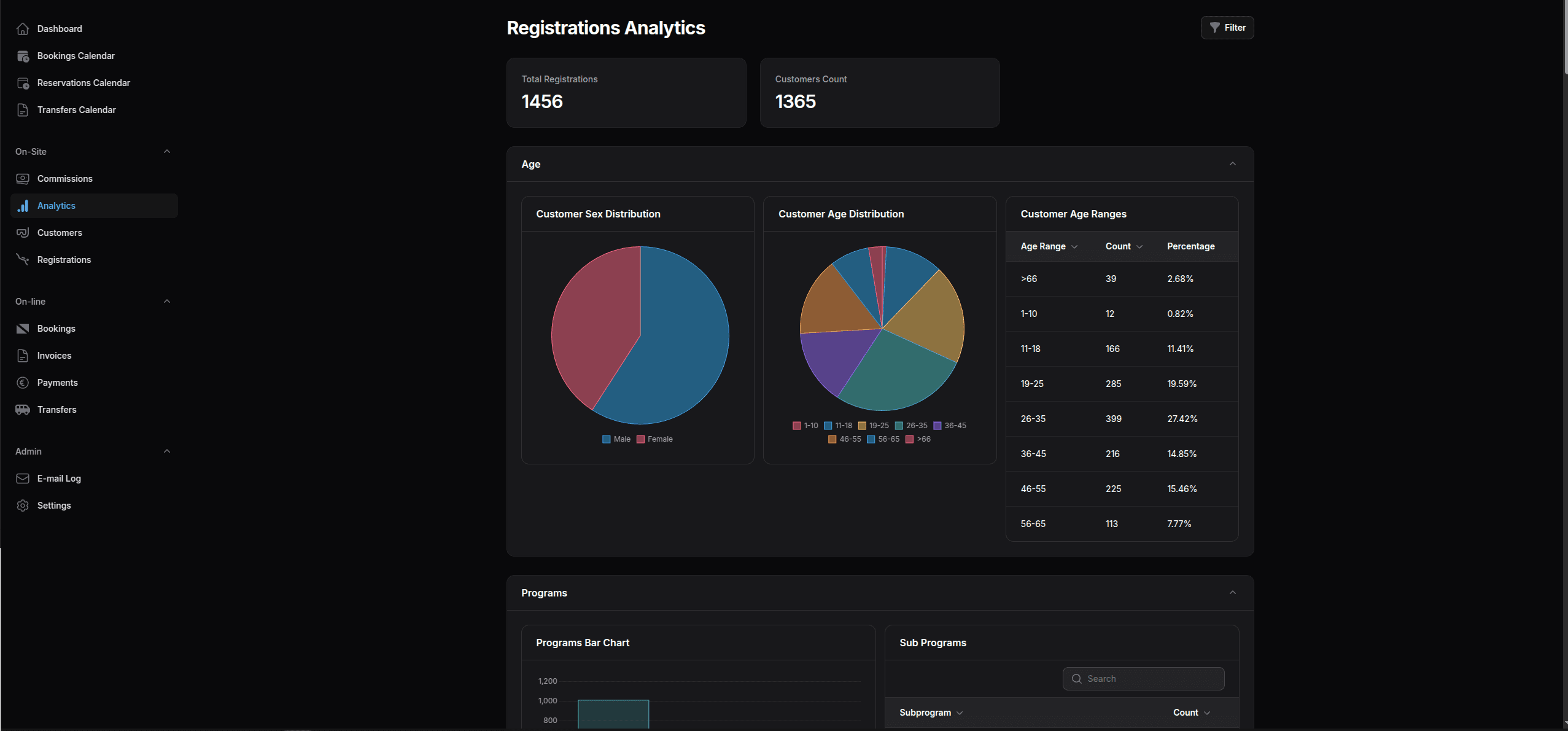This screenshot has width=1568, height=731.
Task: Open the Reservations Calendar icon
Action: 23,82
